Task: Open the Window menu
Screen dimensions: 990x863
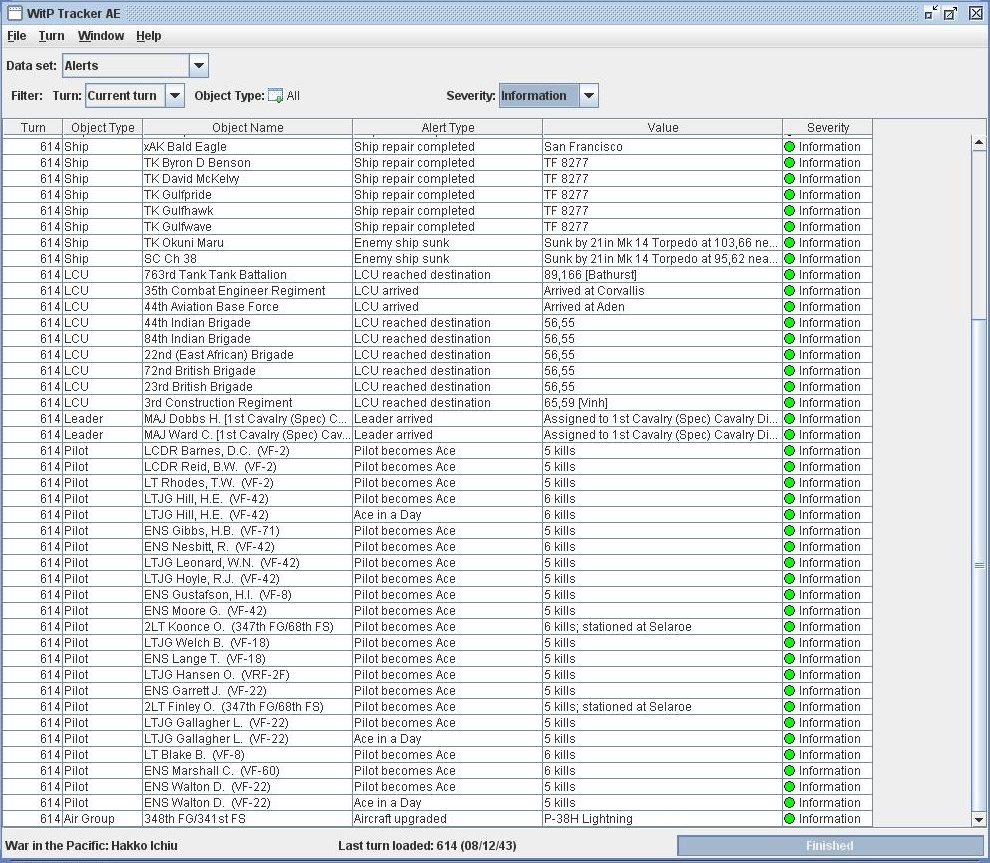Action: click(101, 36)
